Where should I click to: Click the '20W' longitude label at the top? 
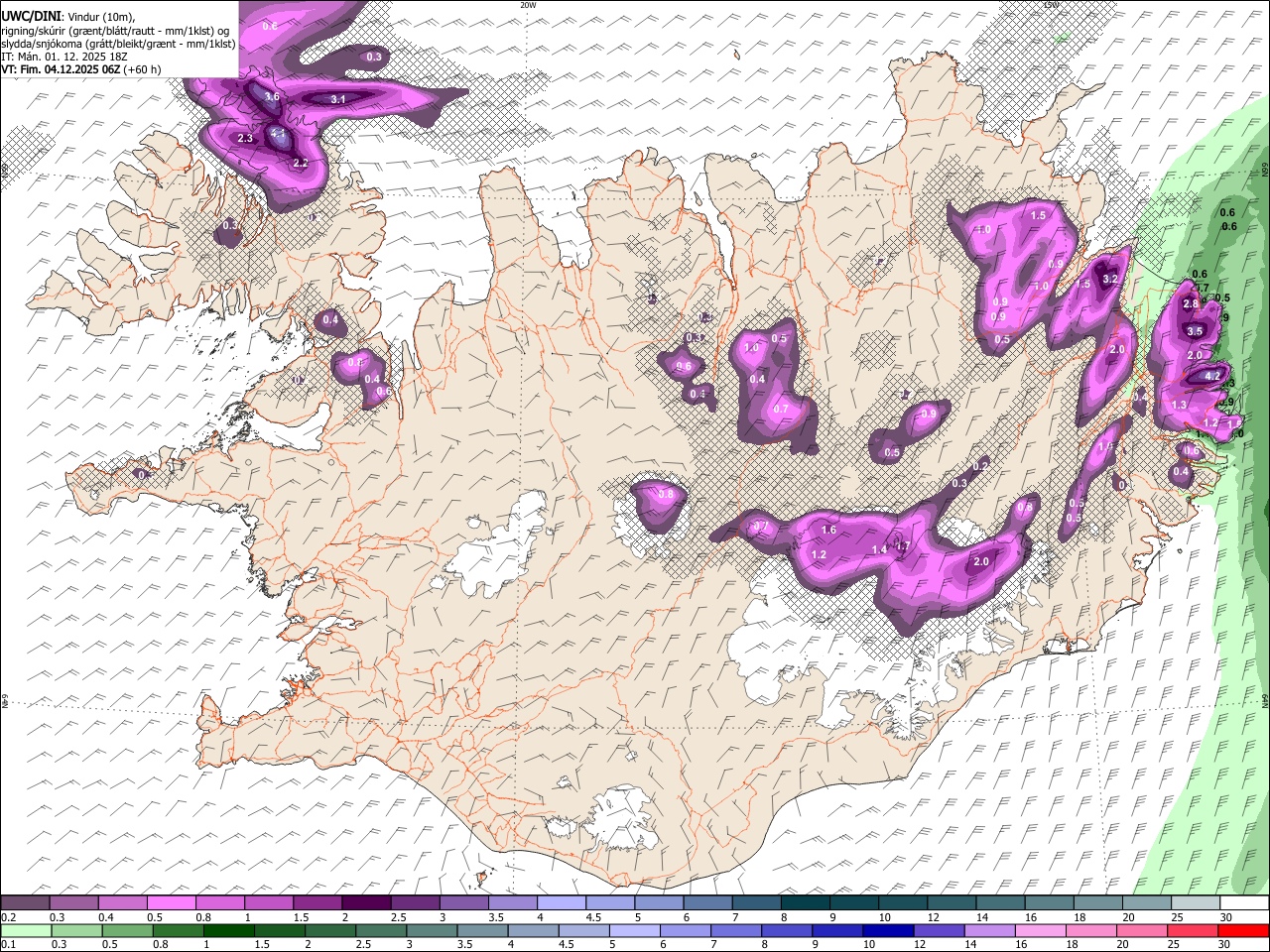(528, 5)
